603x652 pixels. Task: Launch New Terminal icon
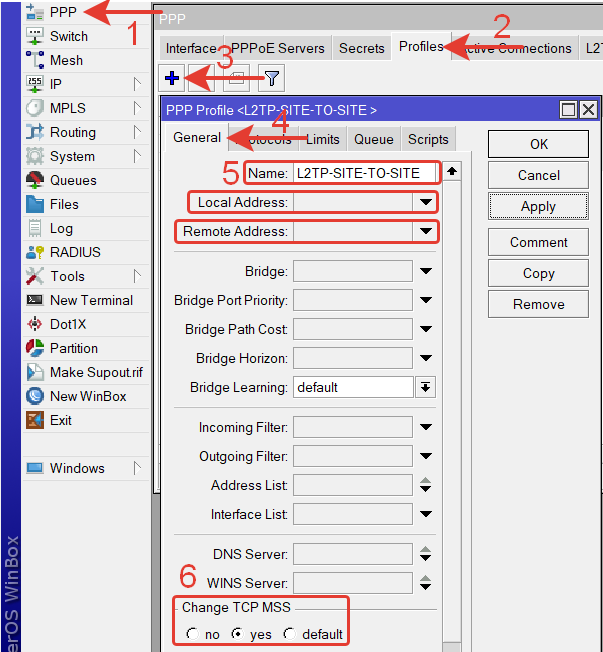tap(35, 300)
